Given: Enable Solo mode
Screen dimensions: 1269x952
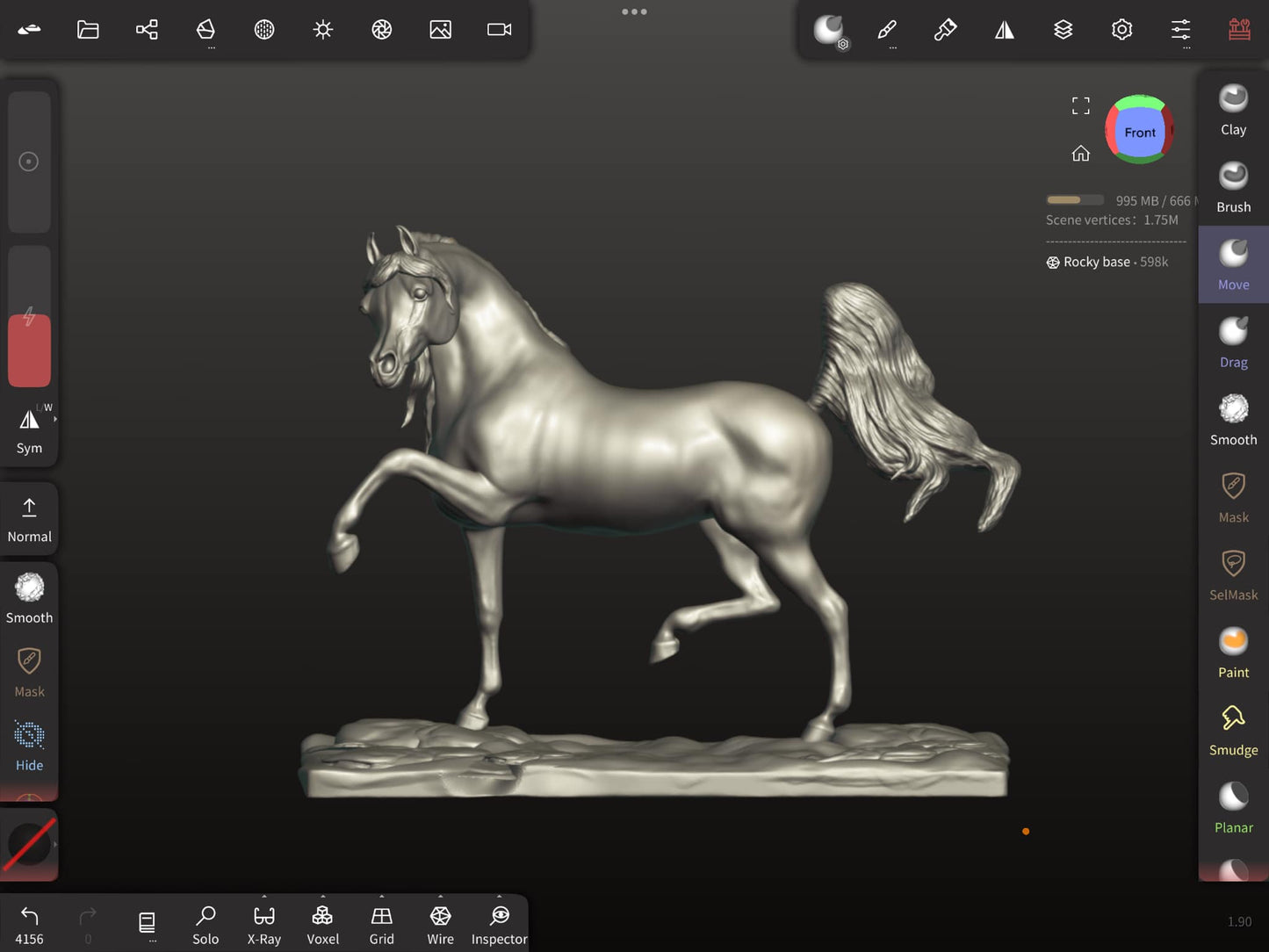Looking at the screenshot, I should 205,925.
